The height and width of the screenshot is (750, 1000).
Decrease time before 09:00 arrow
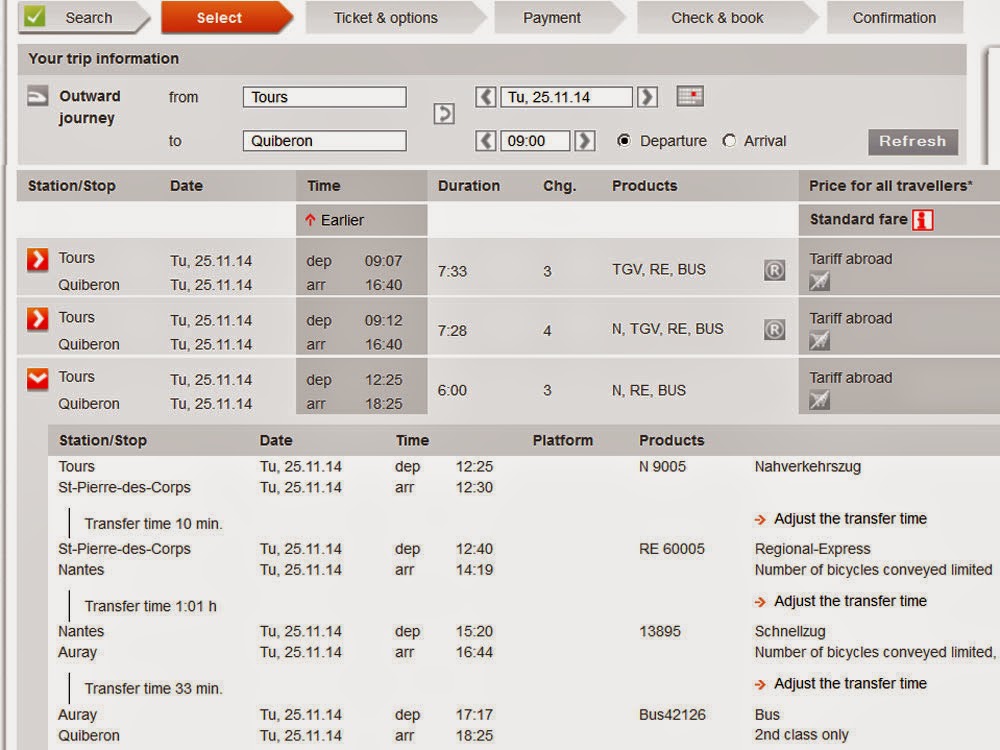(x=485, y=140)
